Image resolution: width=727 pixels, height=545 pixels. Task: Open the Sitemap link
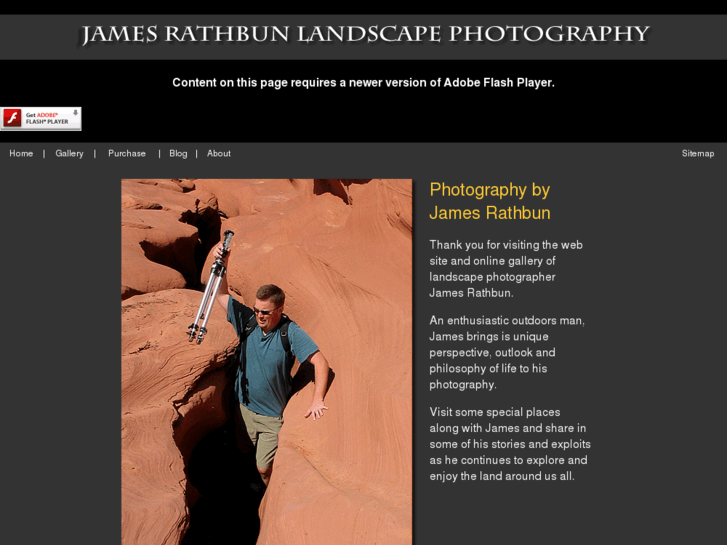point(698,154)
